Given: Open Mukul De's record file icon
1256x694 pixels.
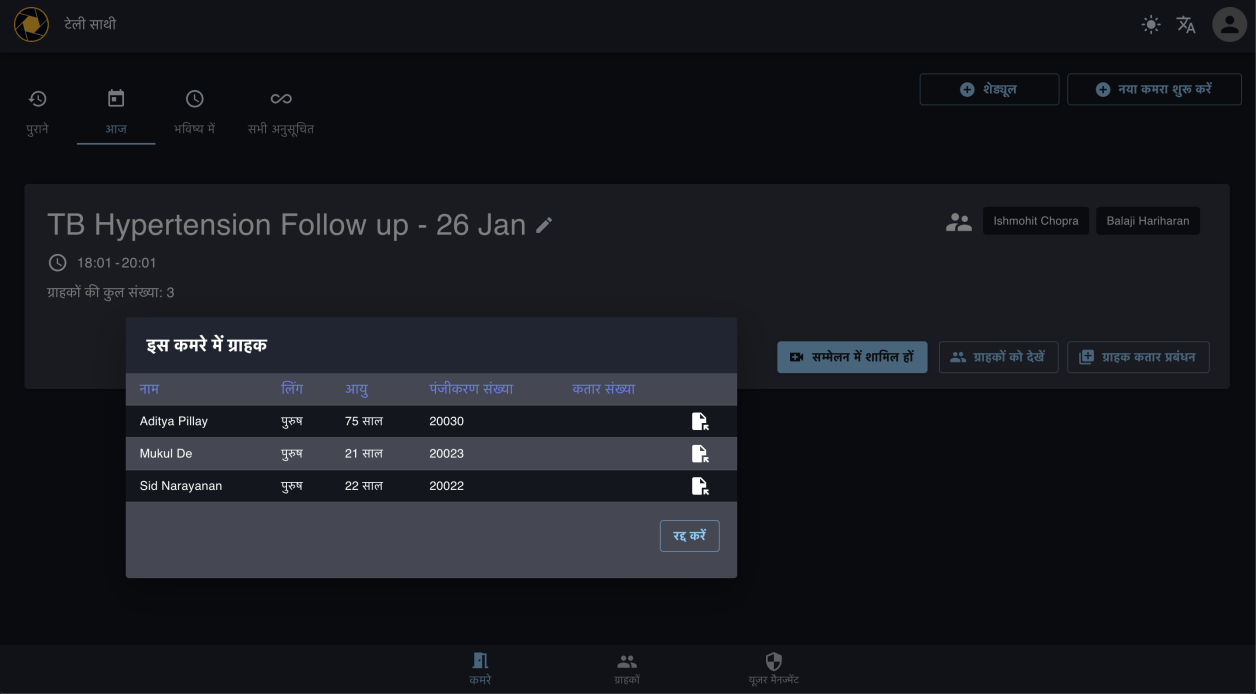Looking at the screenshot, I should (x=700, y=454).
